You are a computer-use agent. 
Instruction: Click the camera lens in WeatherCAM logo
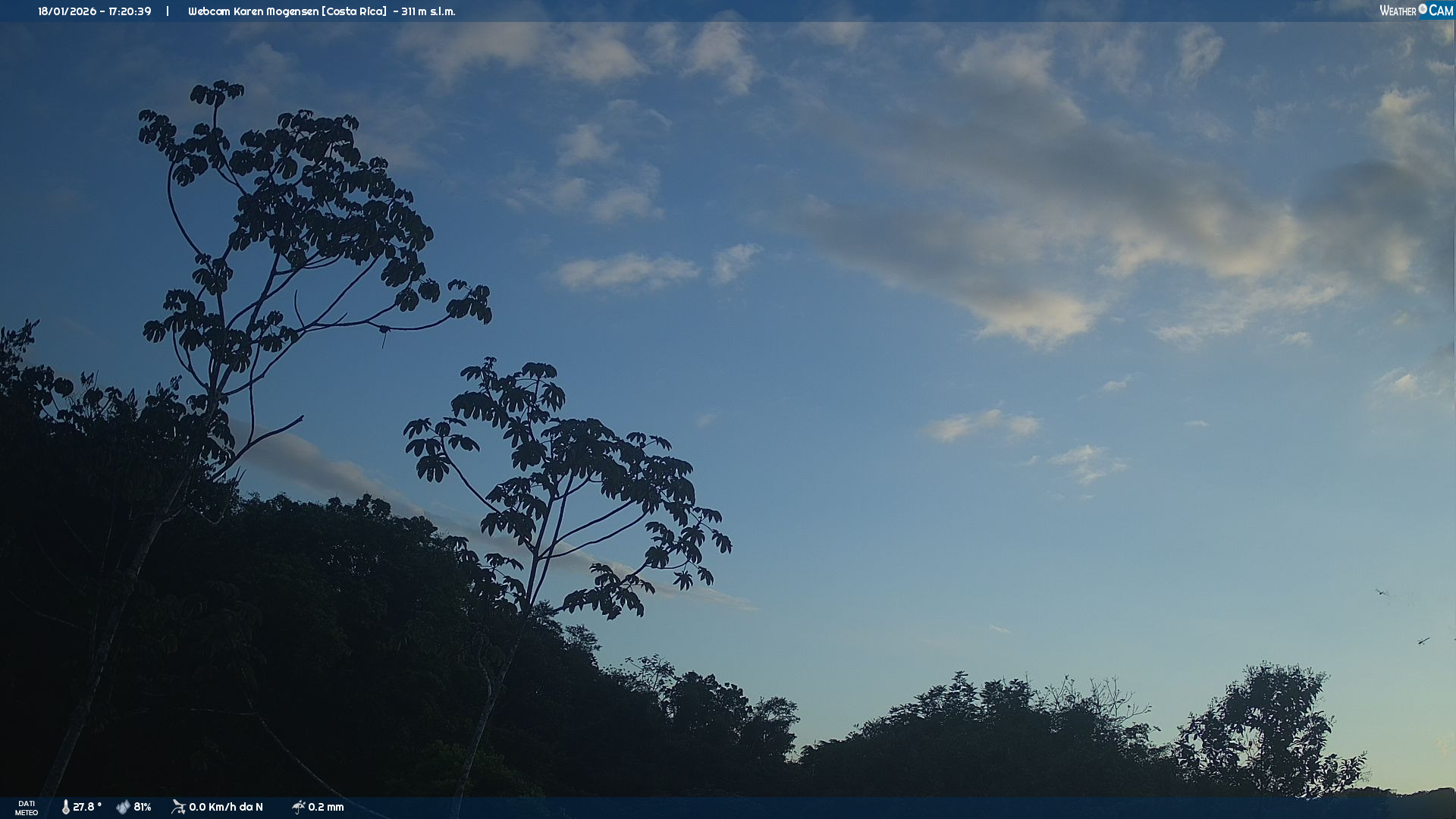pyautogui.click(x=1423, y=9)
